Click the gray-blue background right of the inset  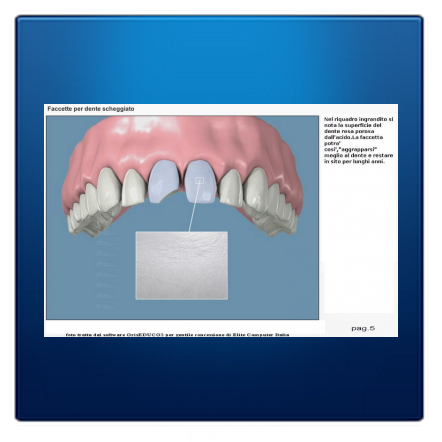point(273,273)
